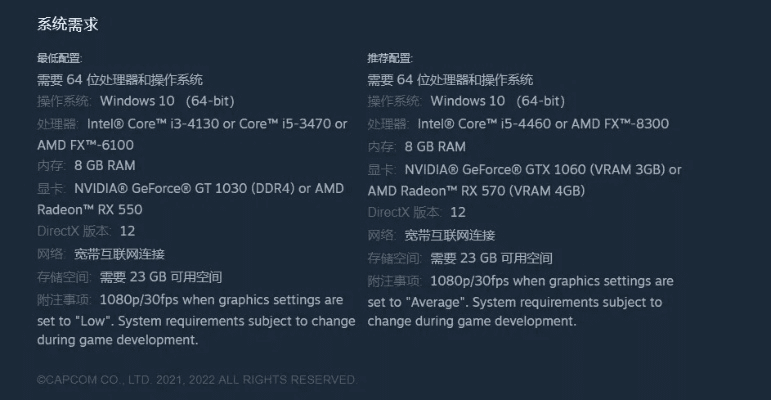Select the 最低配置 label

59,58
